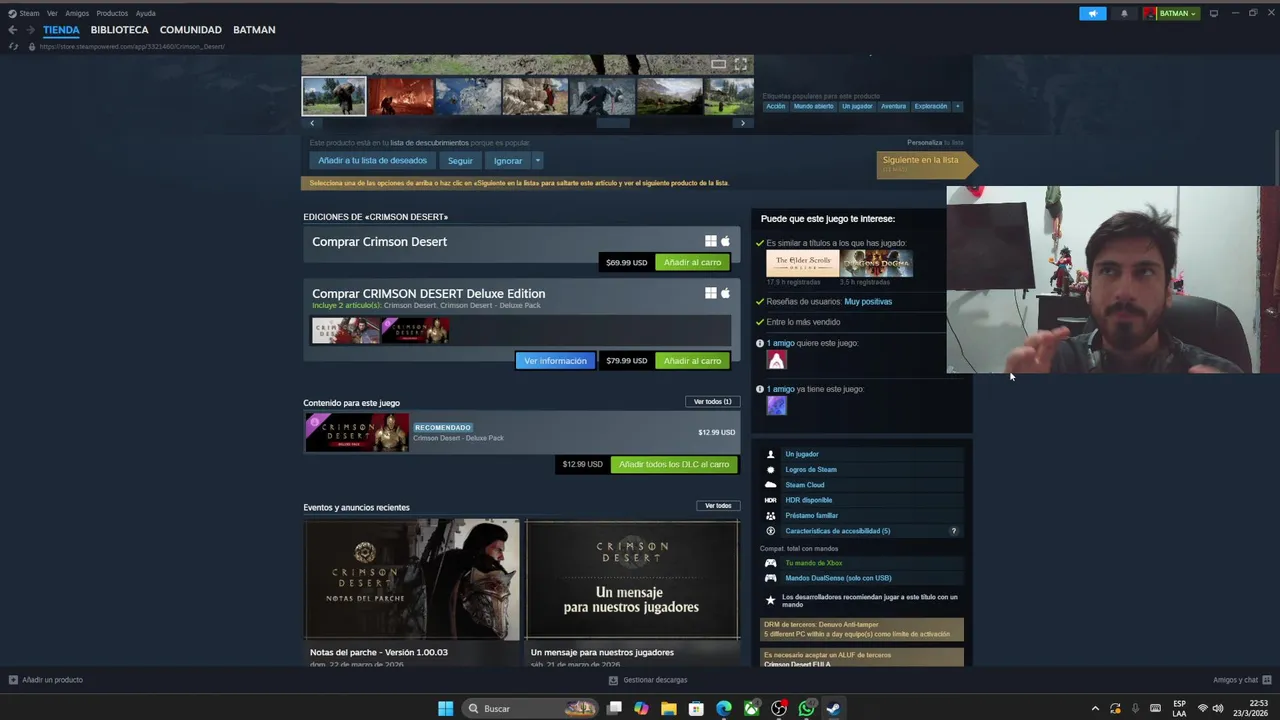The width and height of the screenshot is (1280, 720).
Task: Open the Ayuda menu
Action: point(145,13)
